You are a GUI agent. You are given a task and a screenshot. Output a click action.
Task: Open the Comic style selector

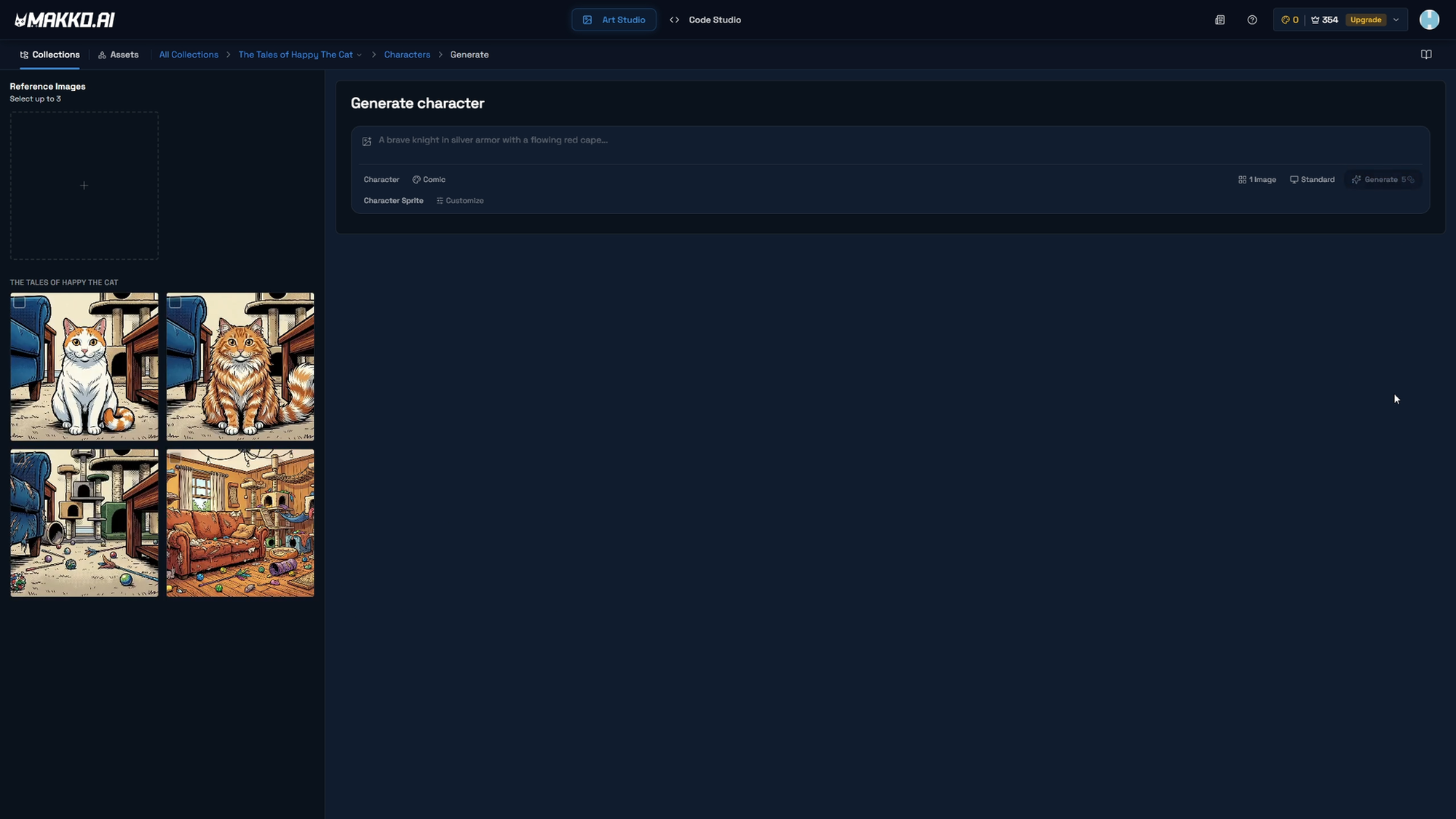pos(429,179)
